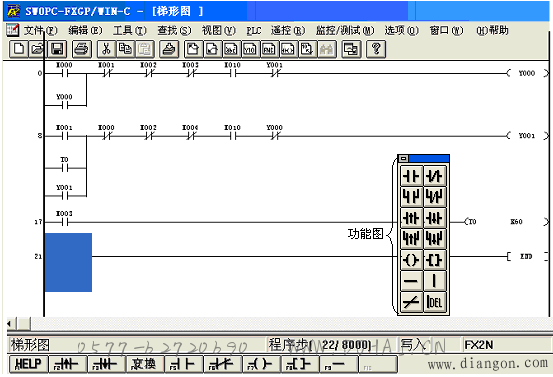This screenshot has width=553, height=377.
Task: Click the Save floppy disk icon
Action: pos(57,49)
